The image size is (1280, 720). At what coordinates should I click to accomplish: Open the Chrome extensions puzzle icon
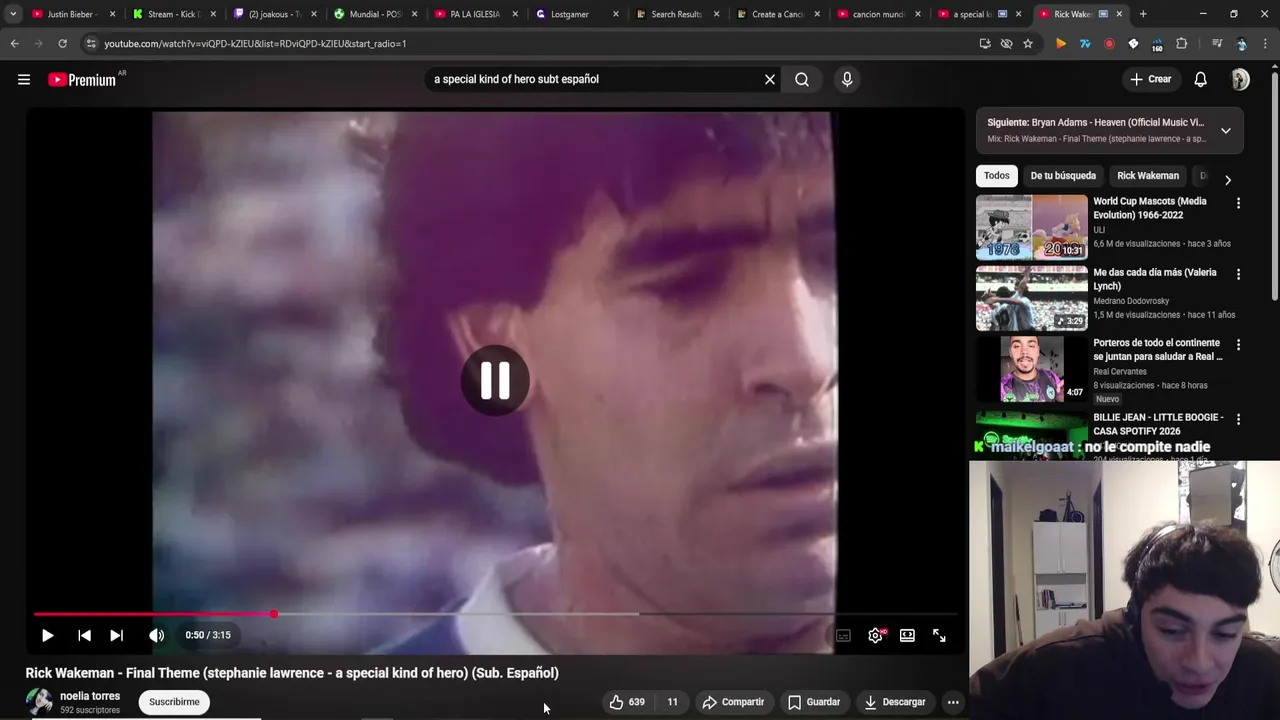pyautogui.click(x=1181, y=44)
